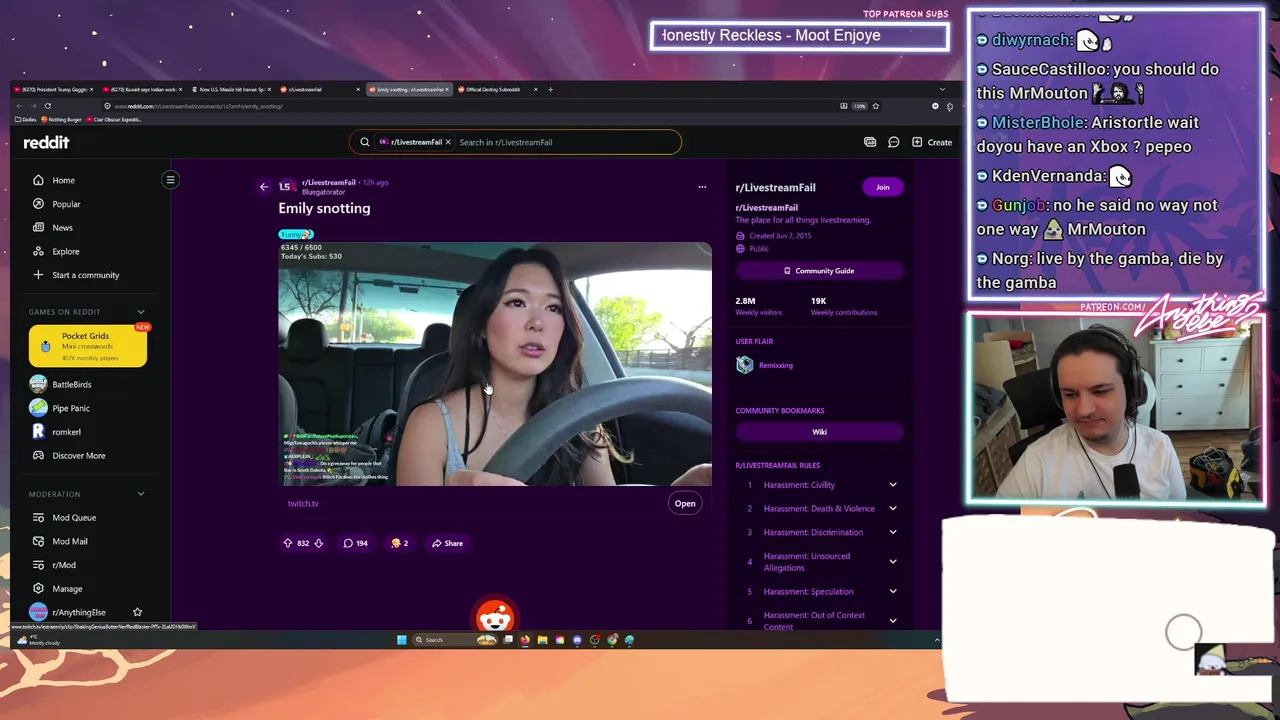Collapse Games on Reddit section

click(x=141, y=312)
